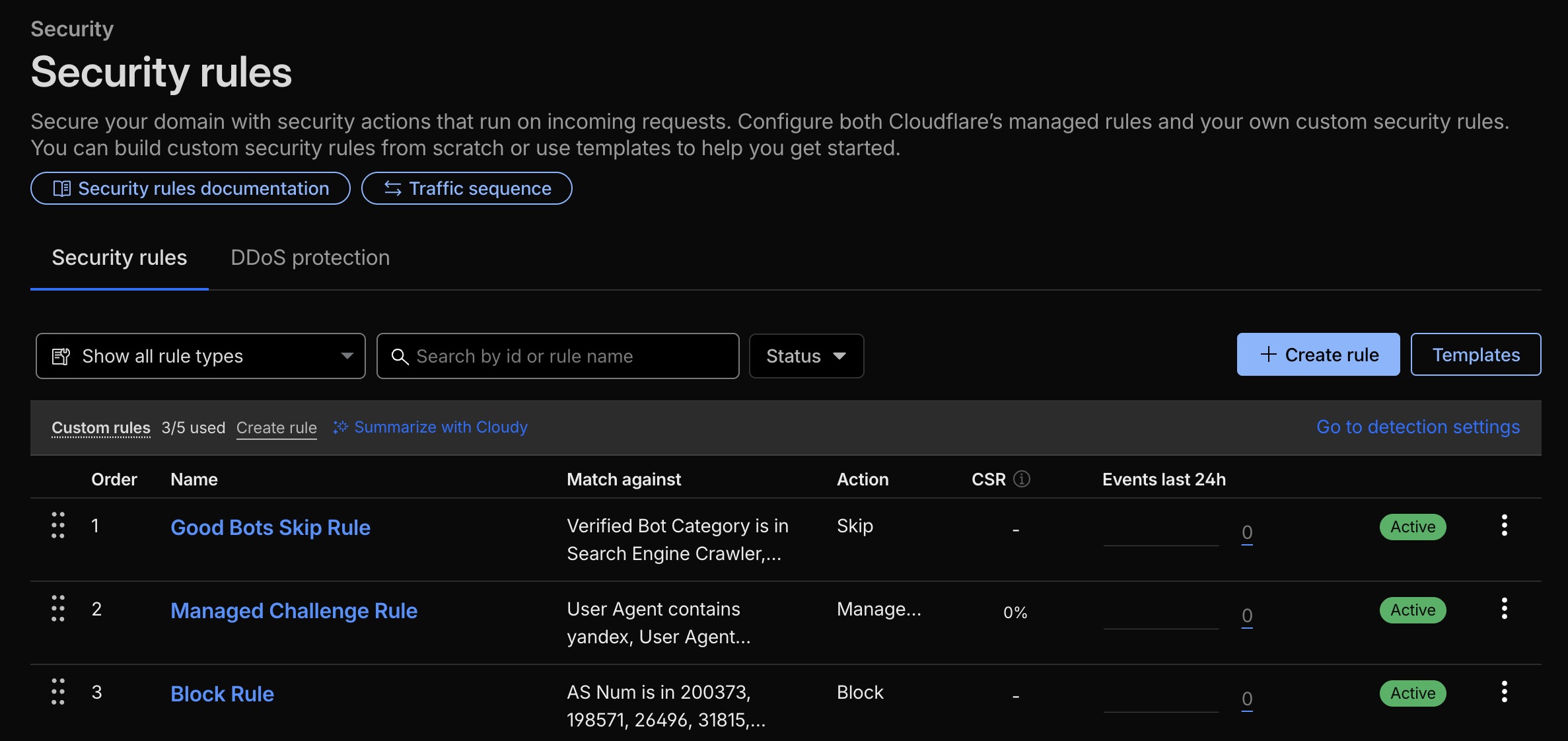Image resolution: width=1568 pixels, height=741 pixels.
Task: Open the Managed Challenge Rule link
Action: 294,610
